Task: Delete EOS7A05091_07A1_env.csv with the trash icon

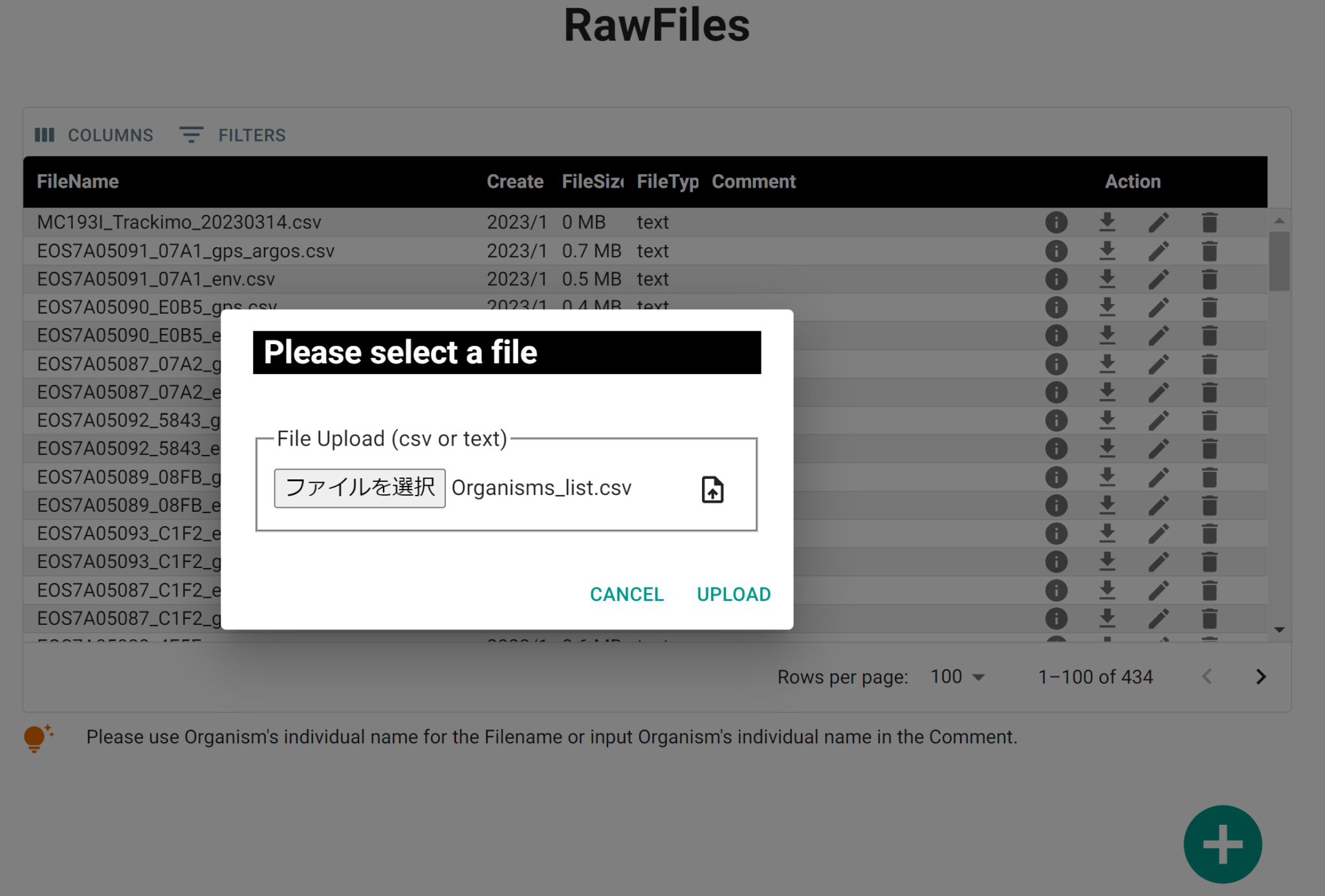Action: pyautogui.click(x=1209, y=279)
